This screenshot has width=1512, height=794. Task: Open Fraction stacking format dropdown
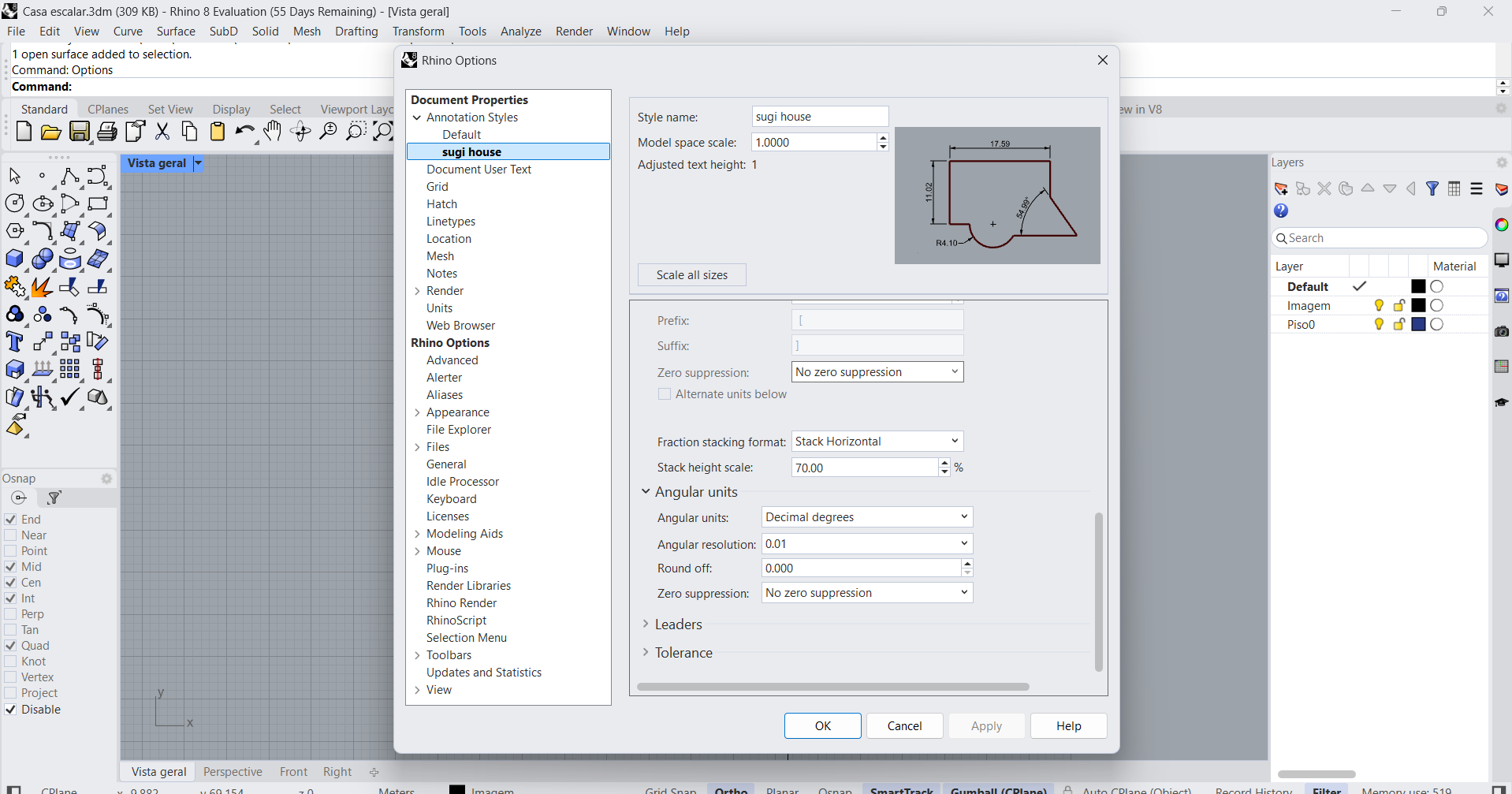click(x=877, y=442)
